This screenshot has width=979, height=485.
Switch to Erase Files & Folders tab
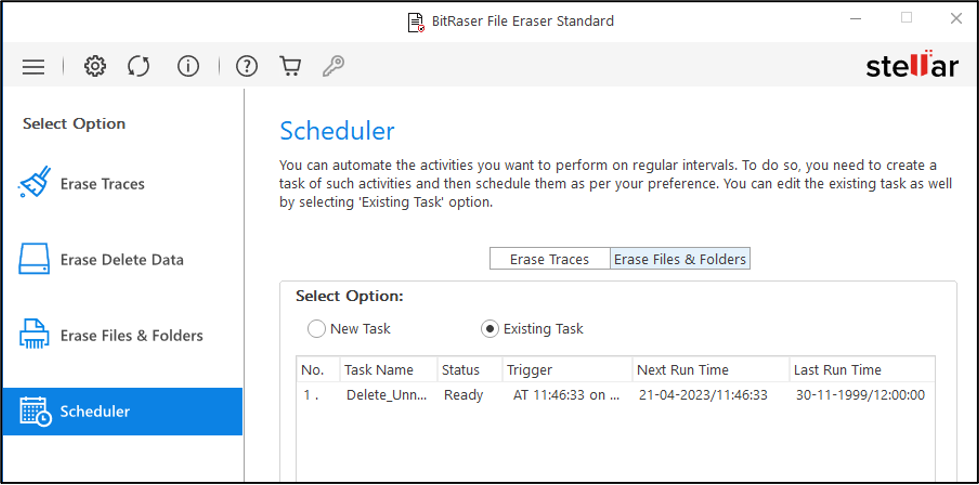click(x=680, y=259)
